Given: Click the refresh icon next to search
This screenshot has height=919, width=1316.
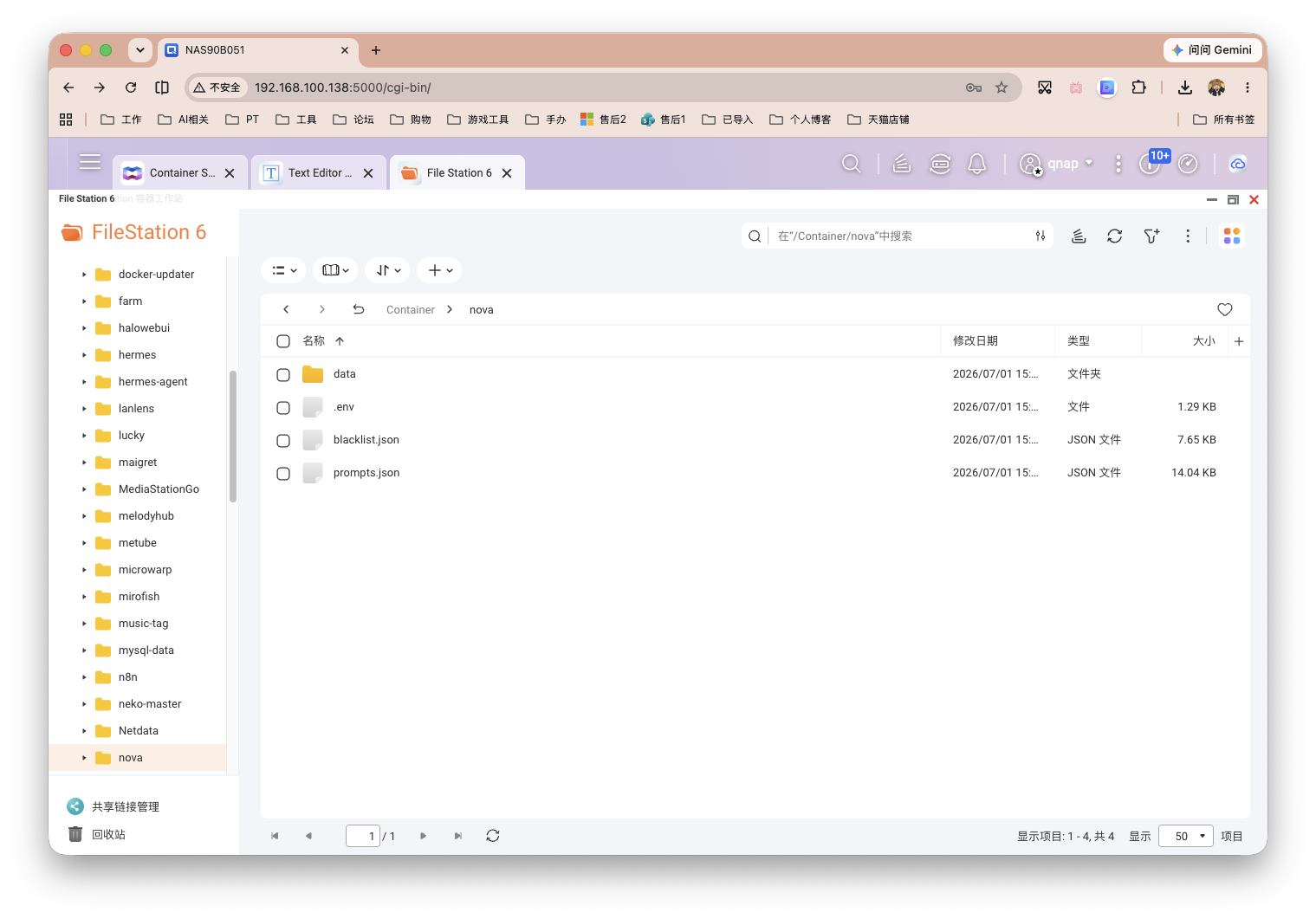Looking at the screenshot, I should [x=1114, y=236].
